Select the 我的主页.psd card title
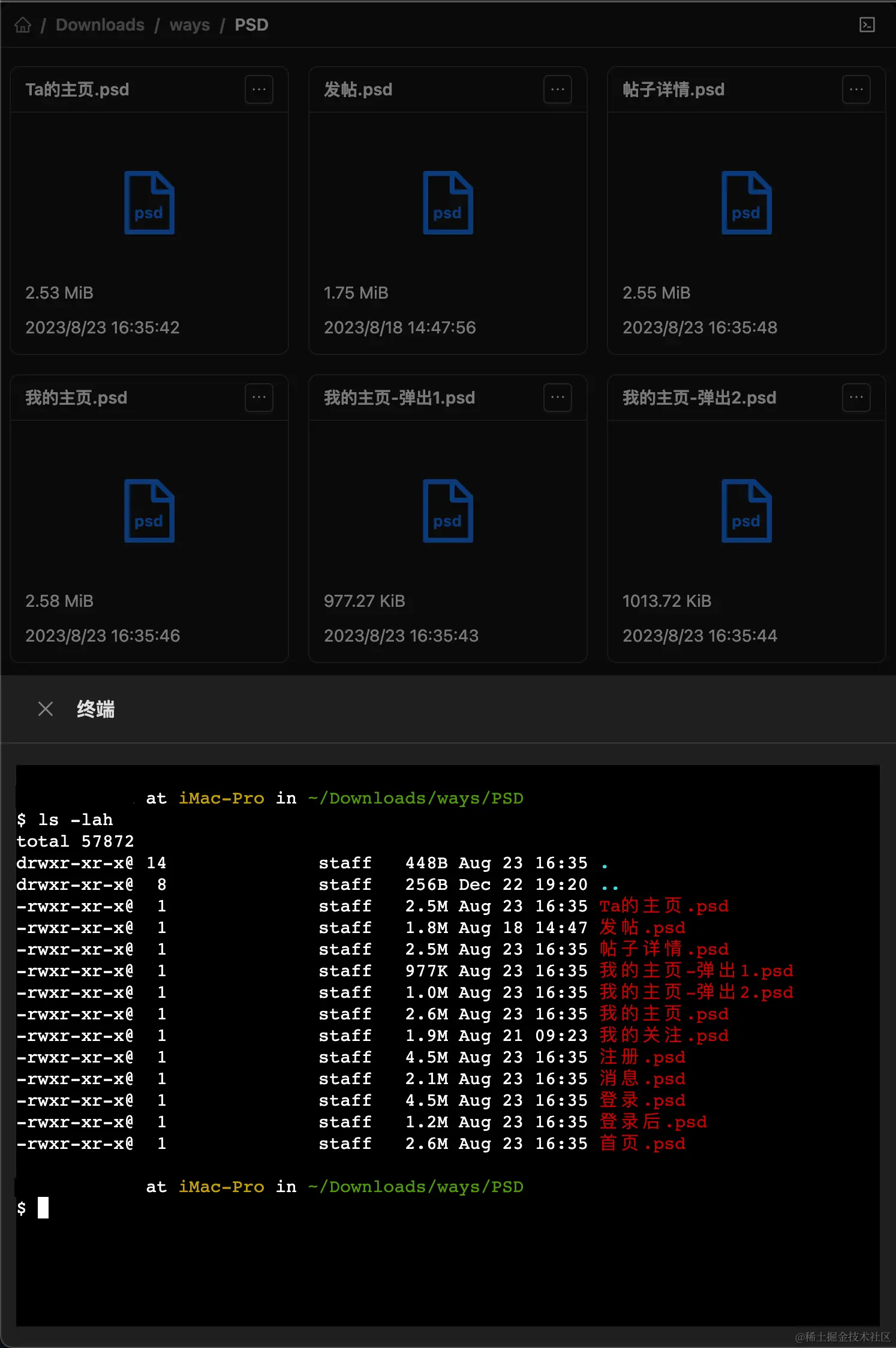This screenshot has height=1348, width=896. tap(76, 398)
